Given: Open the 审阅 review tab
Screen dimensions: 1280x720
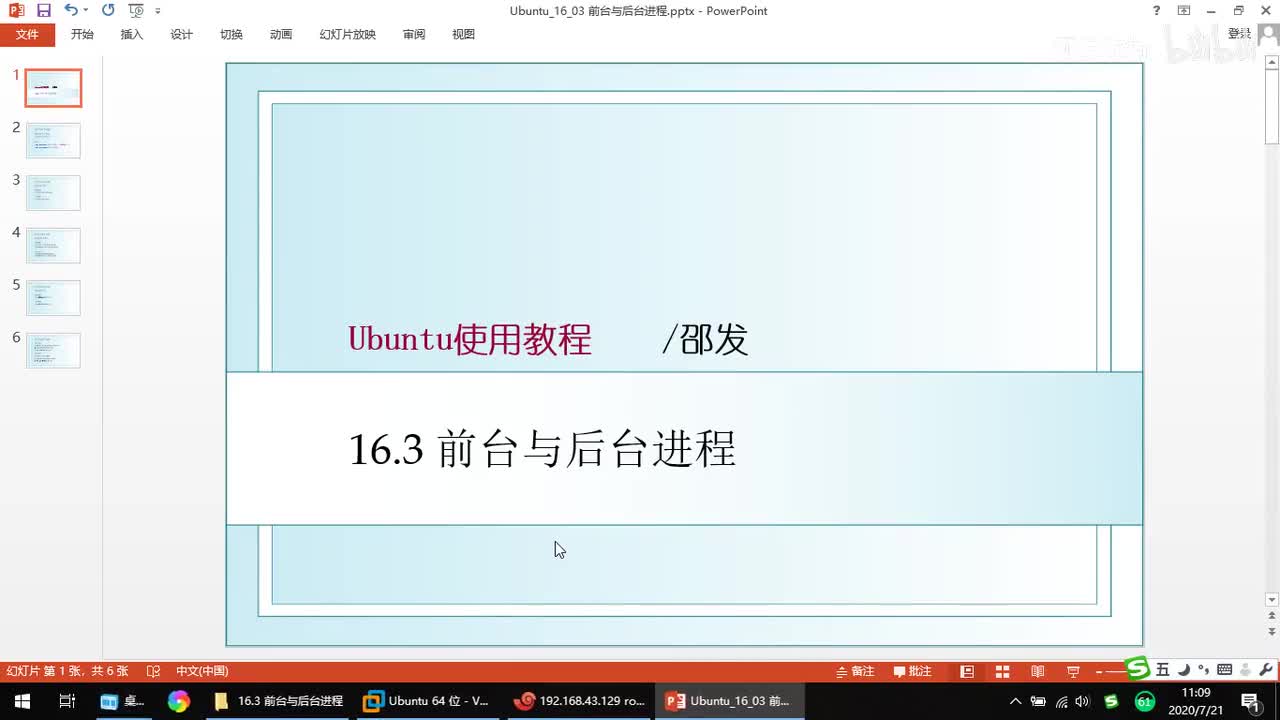Looking at the screenshot, I should 414,34.
